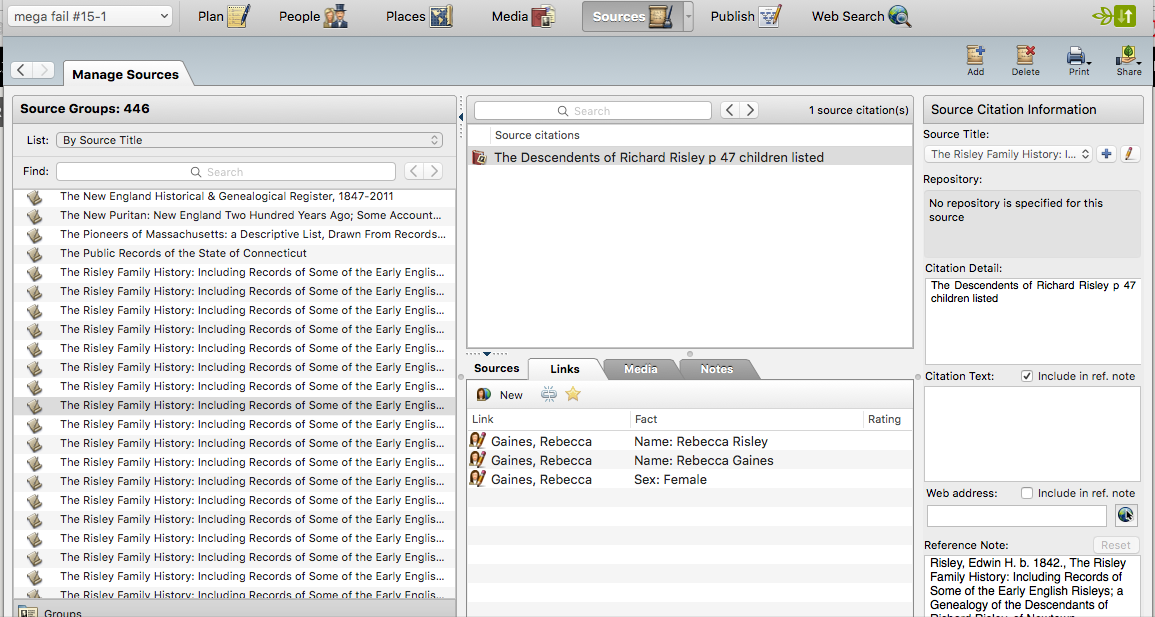The image size is (1155, 617).
Task: Open the People workspace
Action: pos(313,16)
